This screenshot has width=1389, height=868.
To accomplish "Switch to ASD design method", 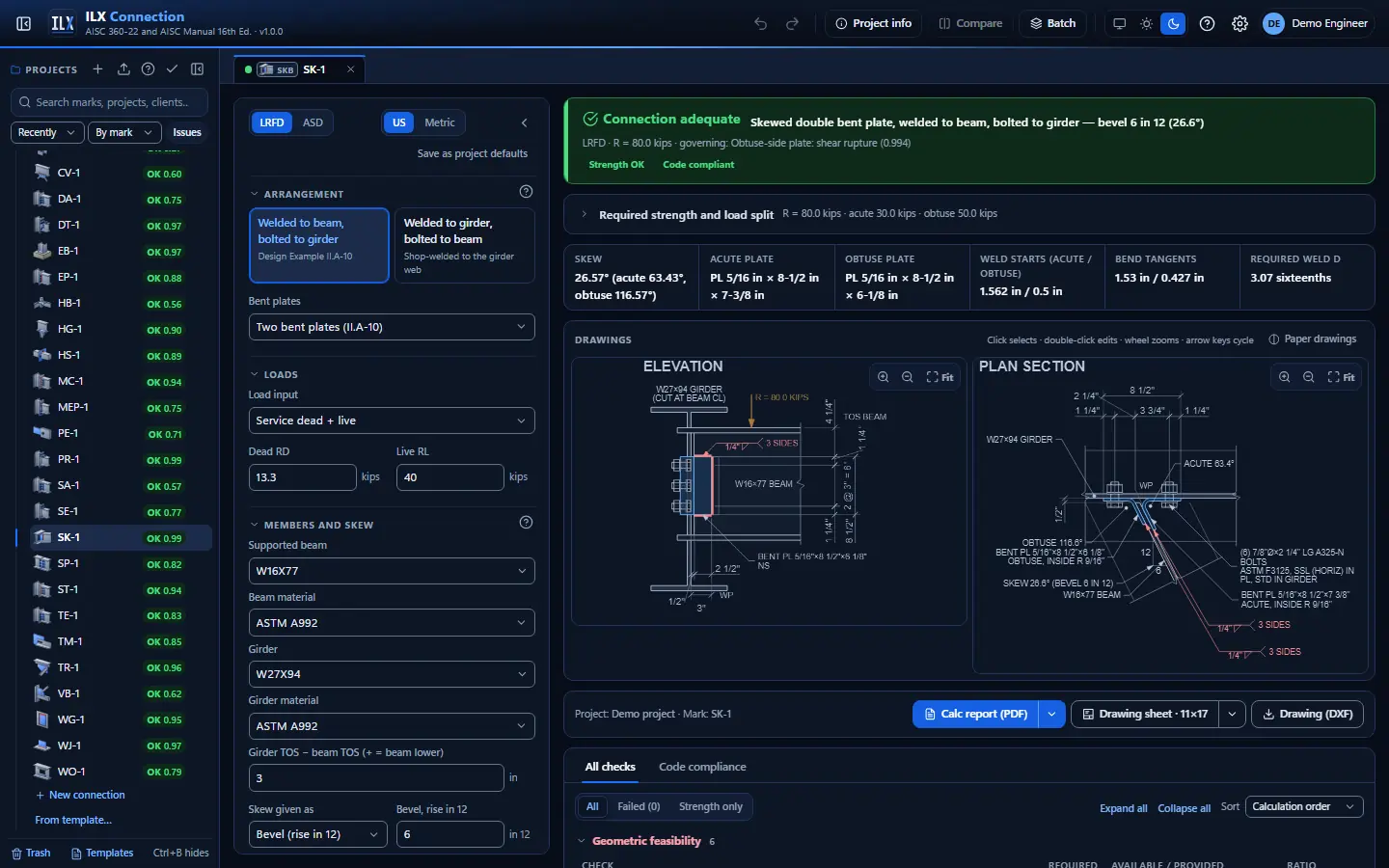I will [313, 122].
